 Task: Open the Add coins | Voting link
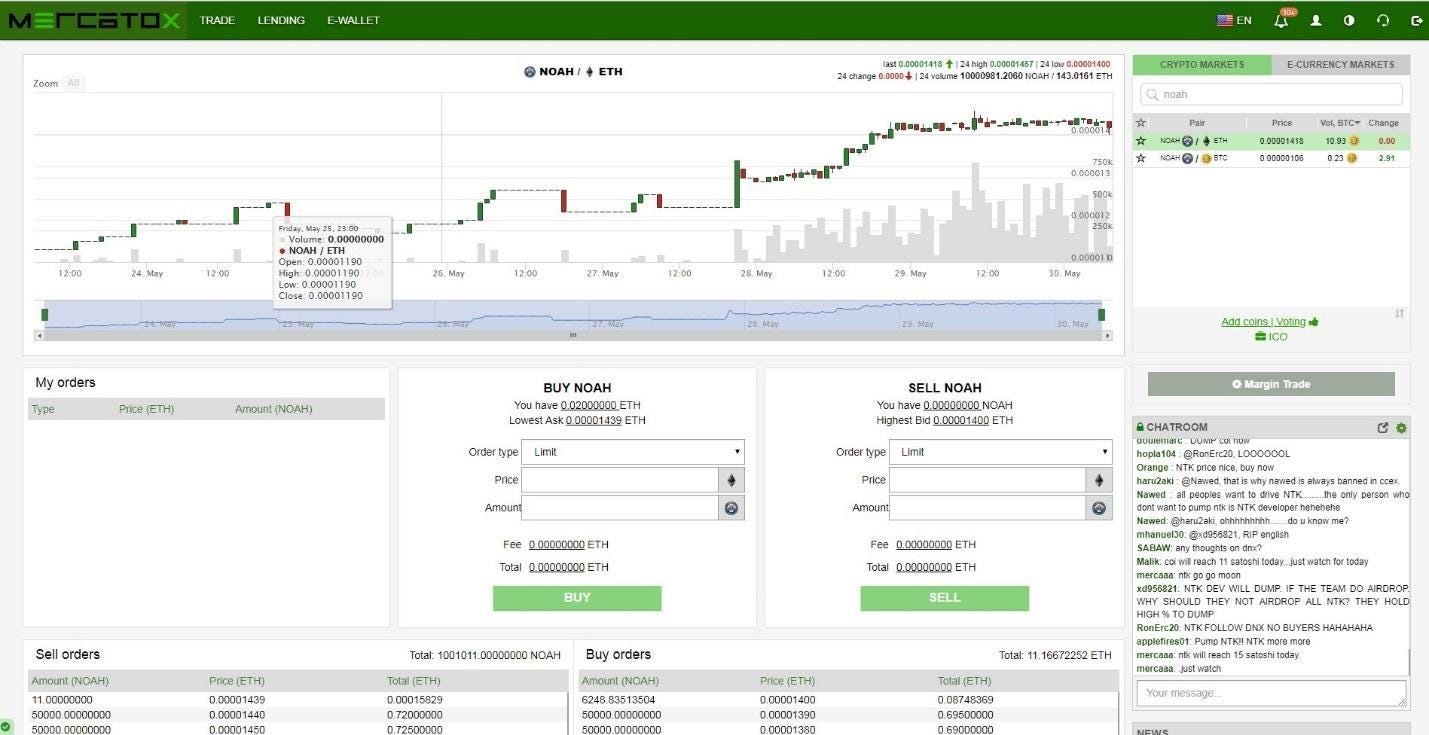pos(1263,322)
